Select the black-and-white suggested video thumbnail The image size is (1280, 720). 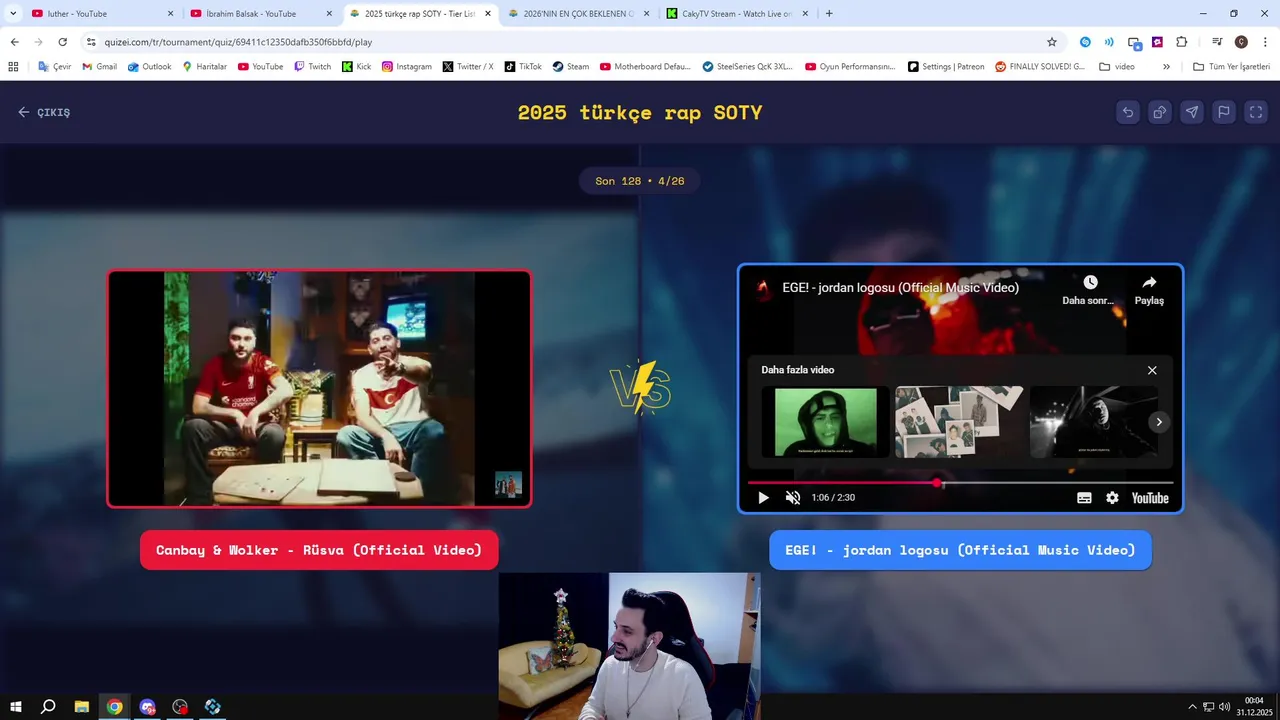pos(1093,422)
